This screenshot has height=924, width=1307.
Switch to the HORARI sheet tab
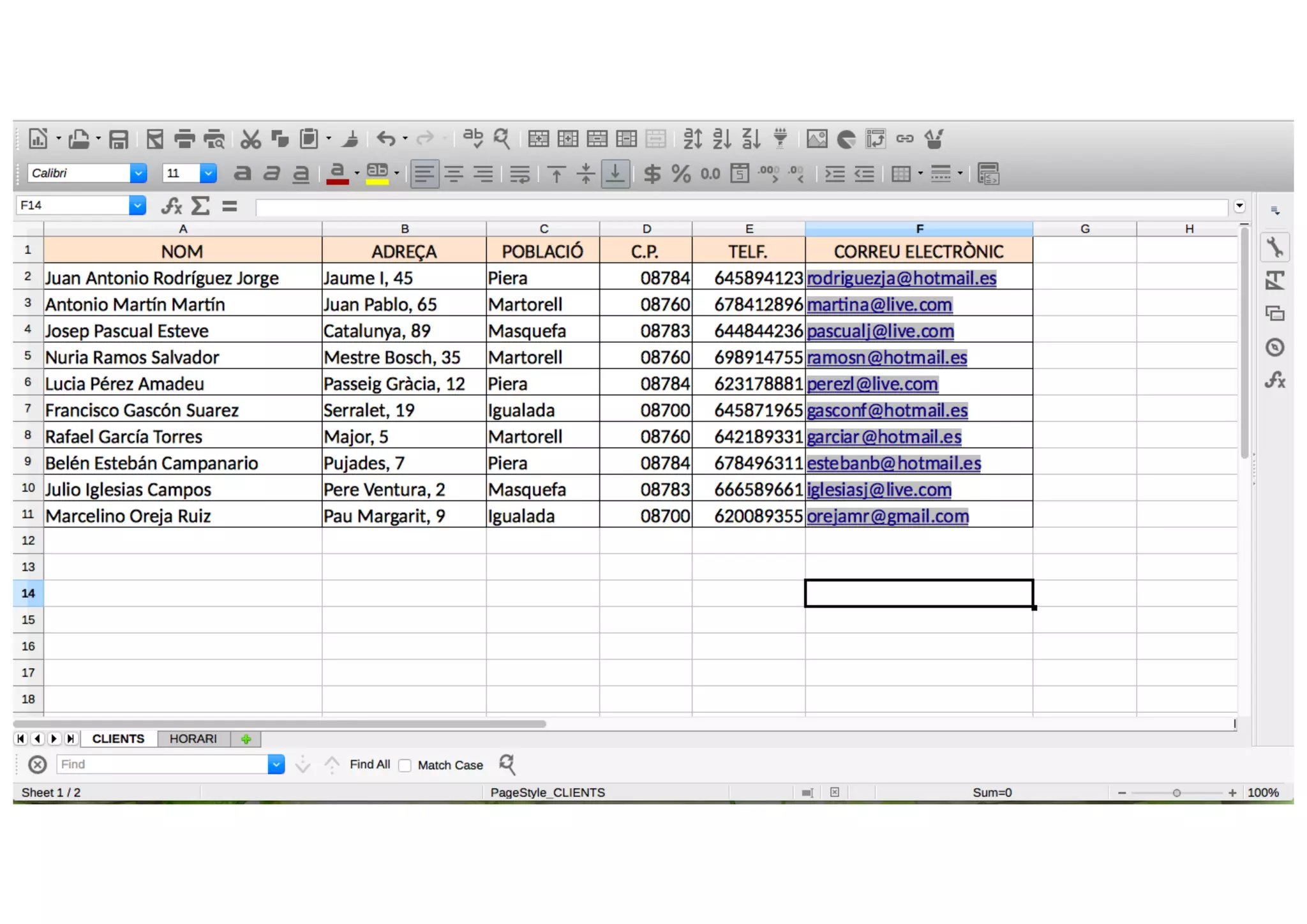coord(193,738)
